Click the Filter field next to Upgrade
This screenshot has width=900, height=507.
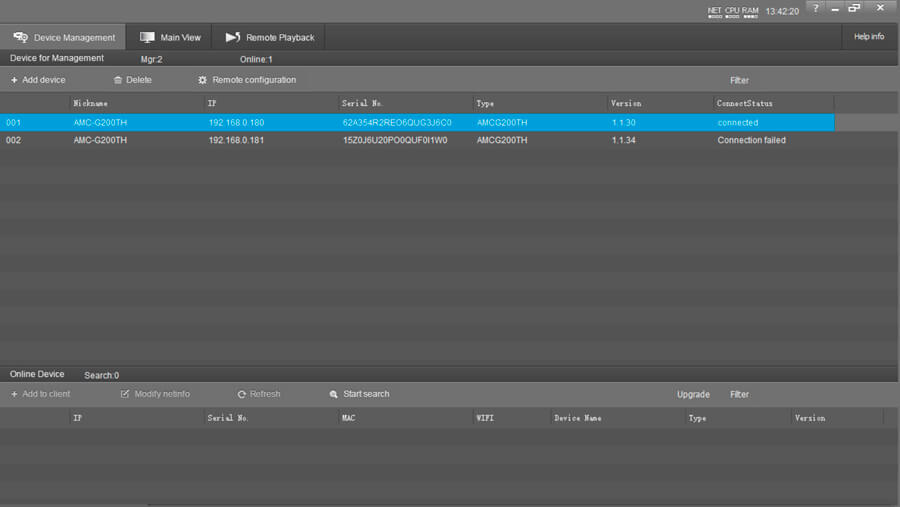click(739, 394)
